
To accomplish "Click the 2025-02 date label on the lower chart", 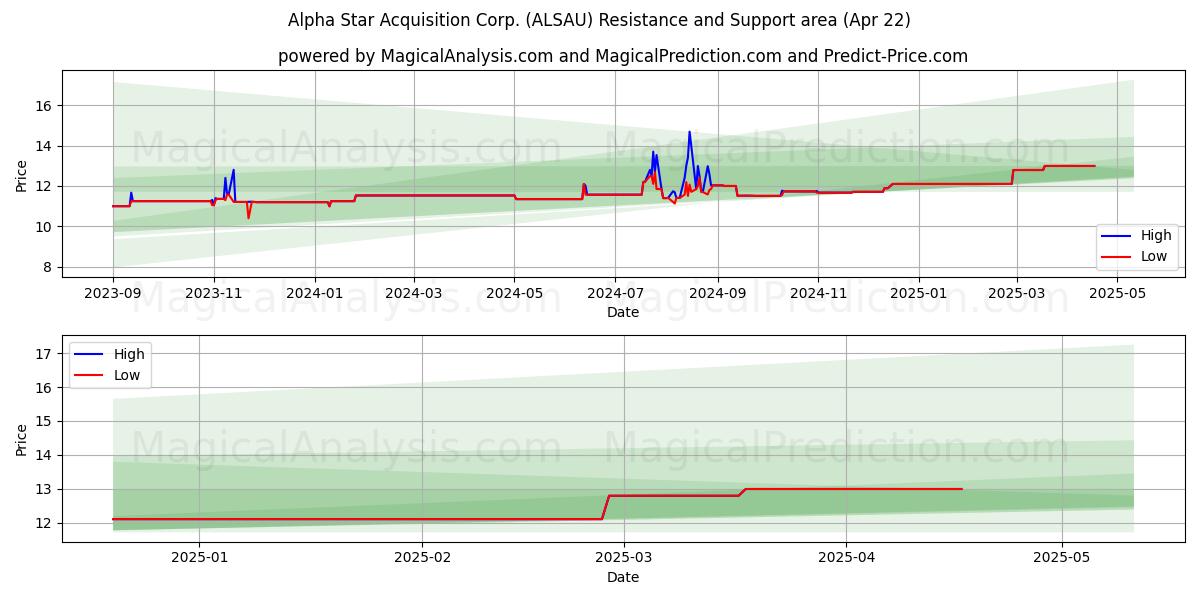I will pyautogui.click(x=422, y=559).
